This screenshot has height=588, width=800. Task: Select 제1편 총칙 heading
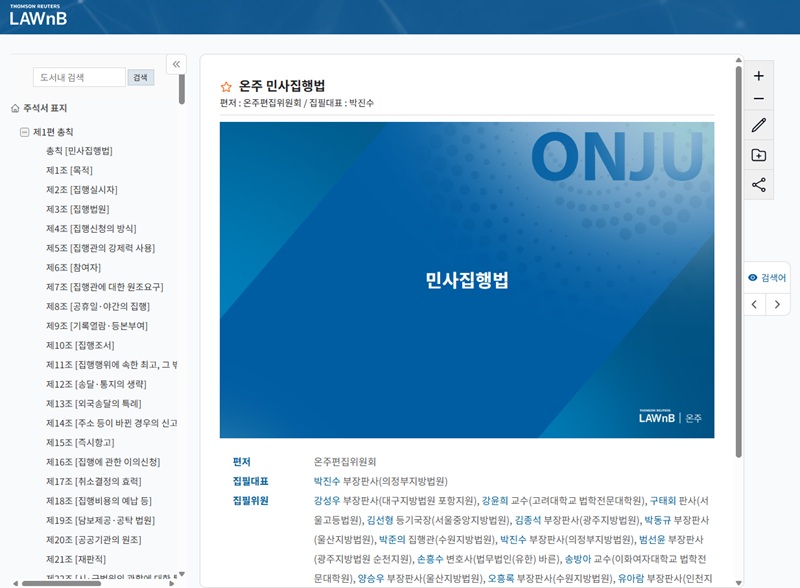pos(53,132)
